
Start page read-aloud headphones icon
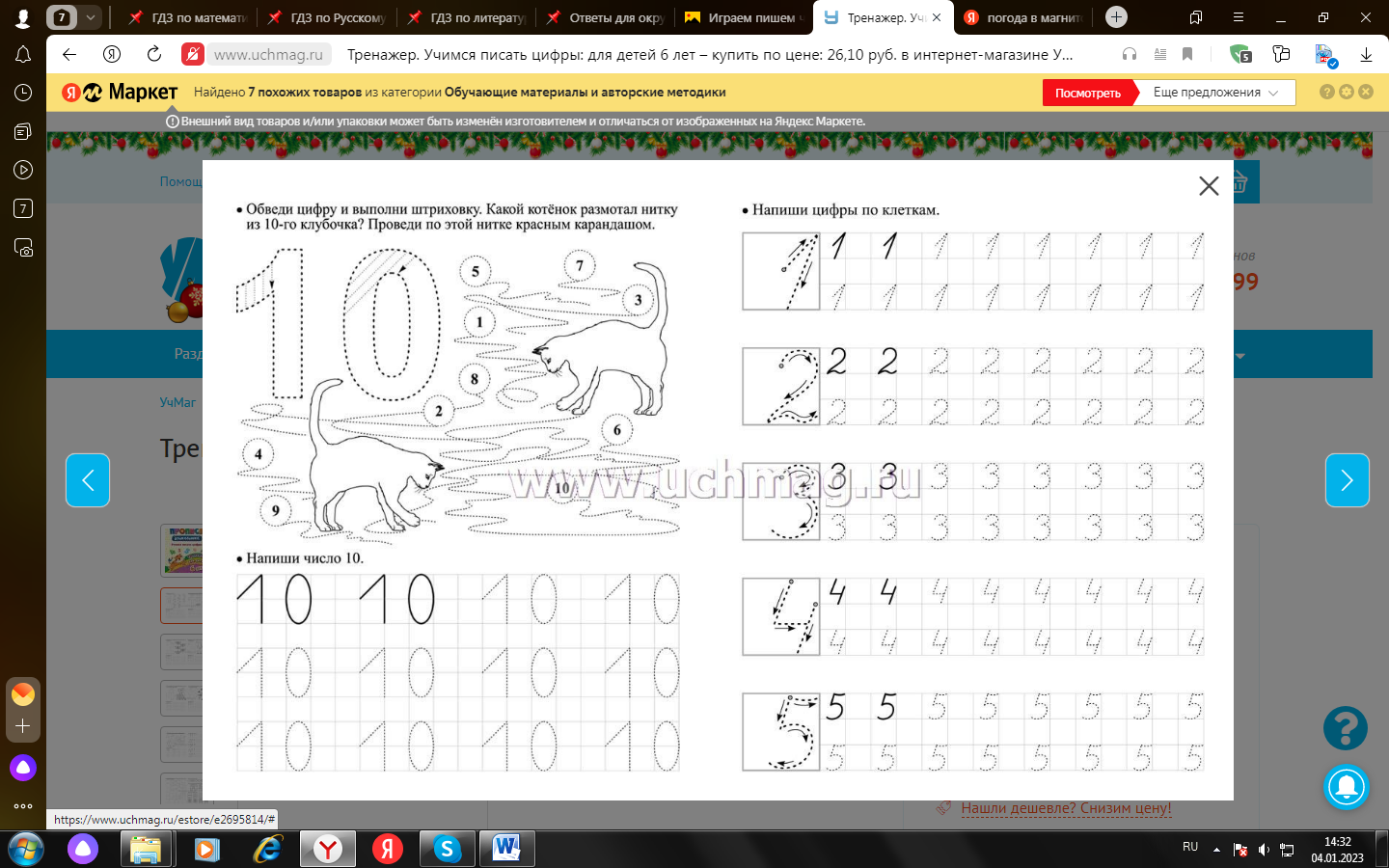pyautogui.click(x=1130, y=55)
